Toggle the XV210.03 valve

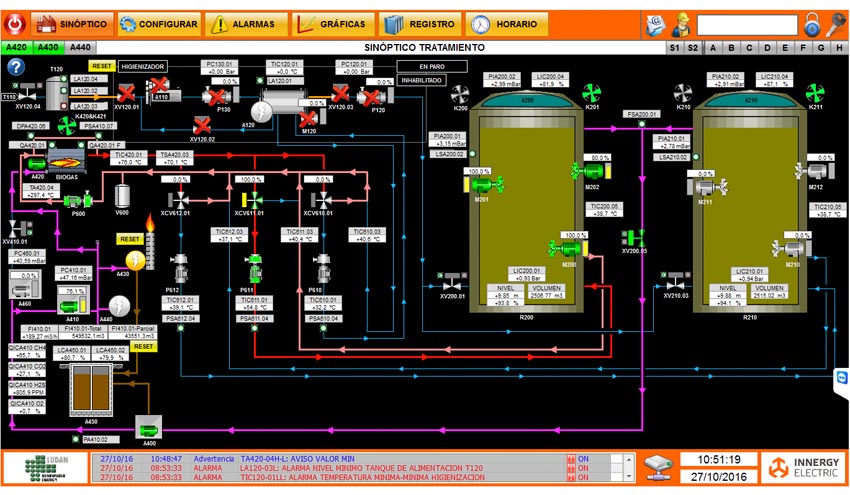tap(672, 283)
